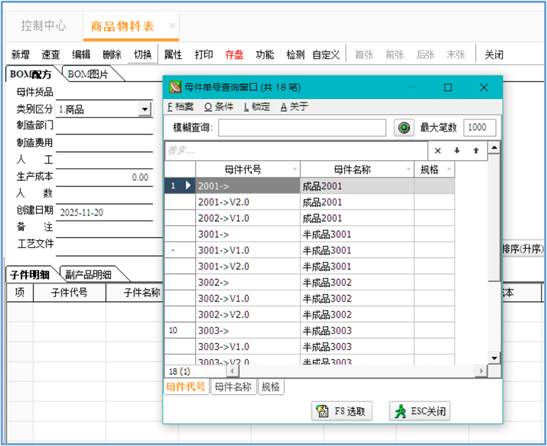Jump to next match down arrow

(x=457, y=151)
